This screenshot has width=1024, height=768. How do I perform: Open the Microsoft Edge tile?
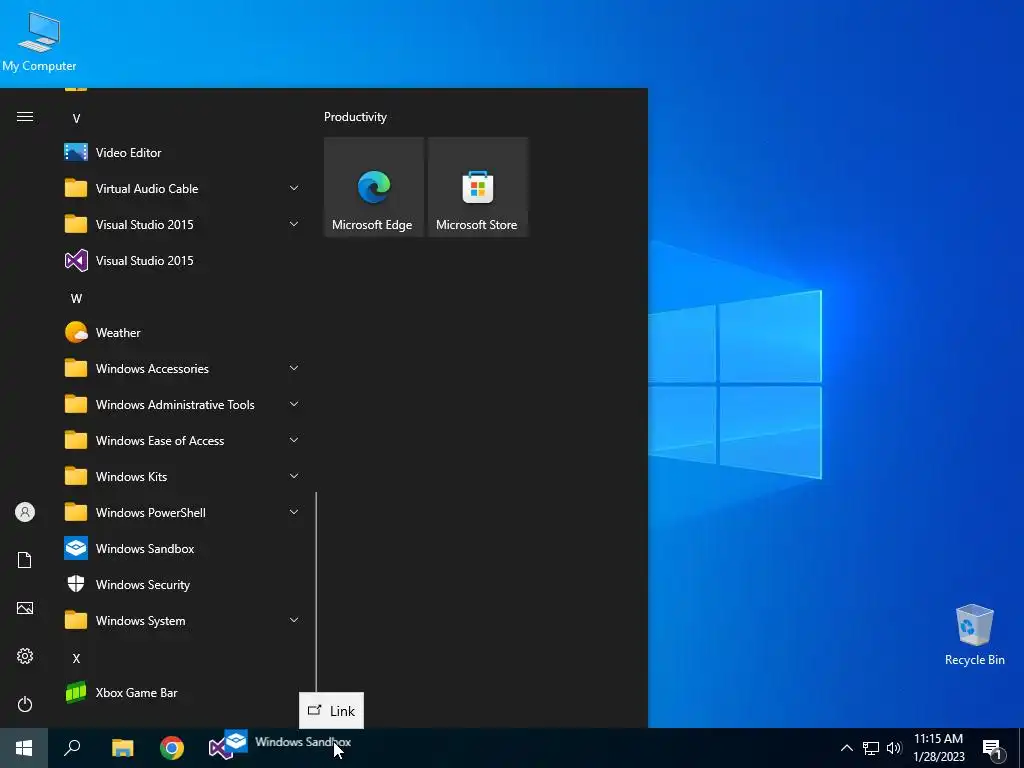coord(374,187)
